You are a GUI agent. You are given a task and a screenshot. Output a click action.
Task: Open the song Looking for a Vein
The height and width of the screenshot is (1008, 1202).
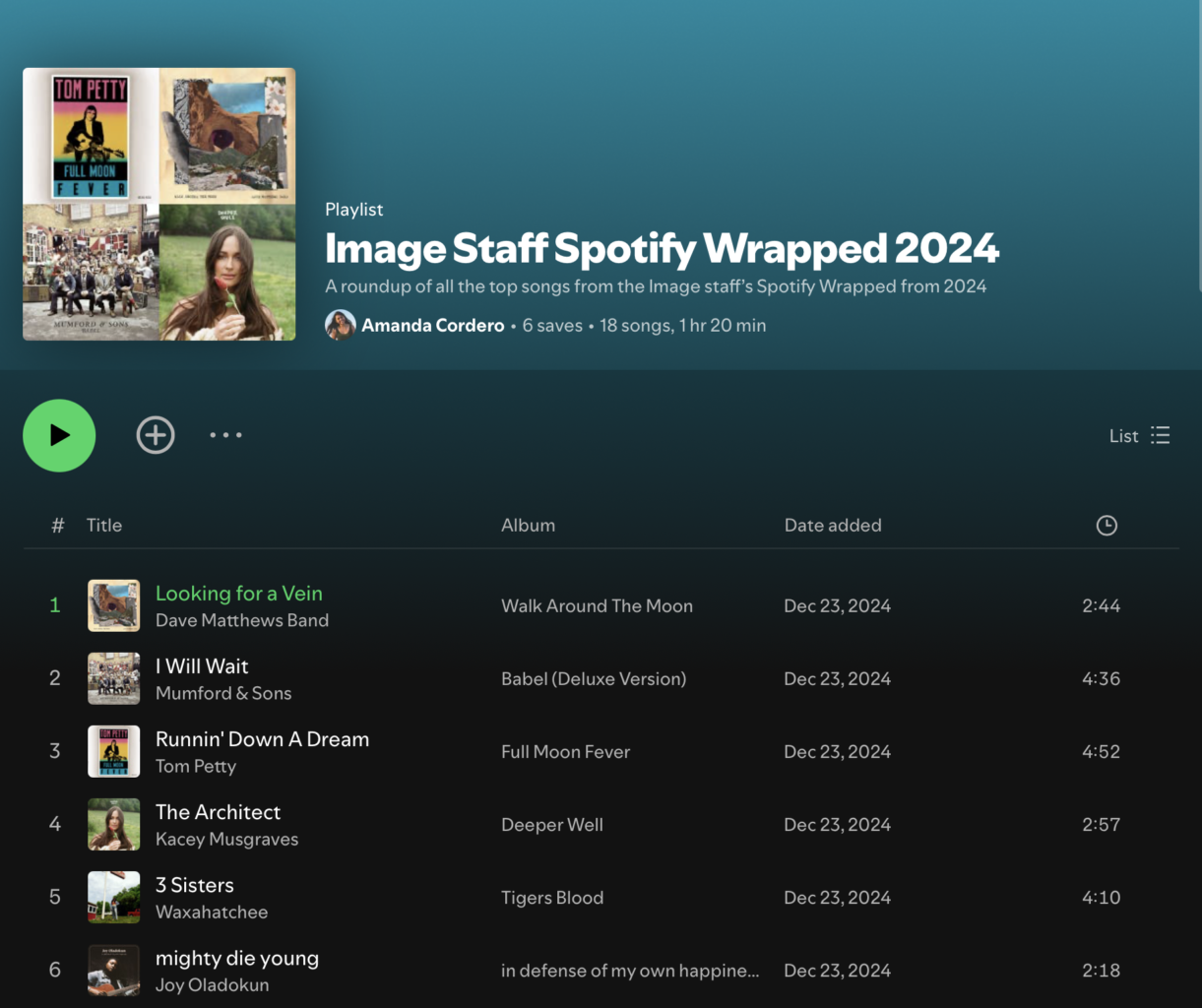pyautogui.click(x=238, y=594)
